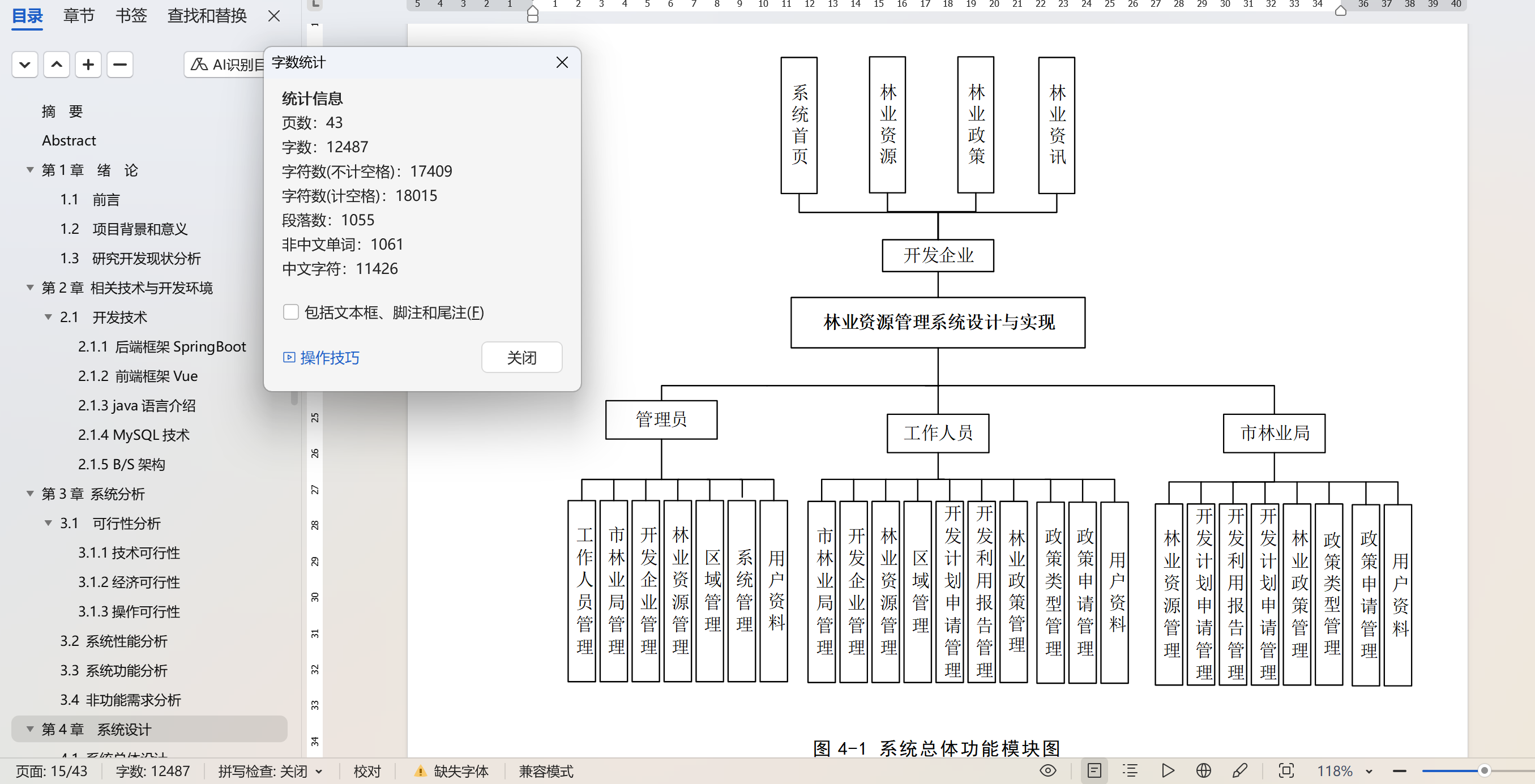Click the pen writing mode icon
The width and height of the screenshot is (1535, 784).
coord(1239,771)
